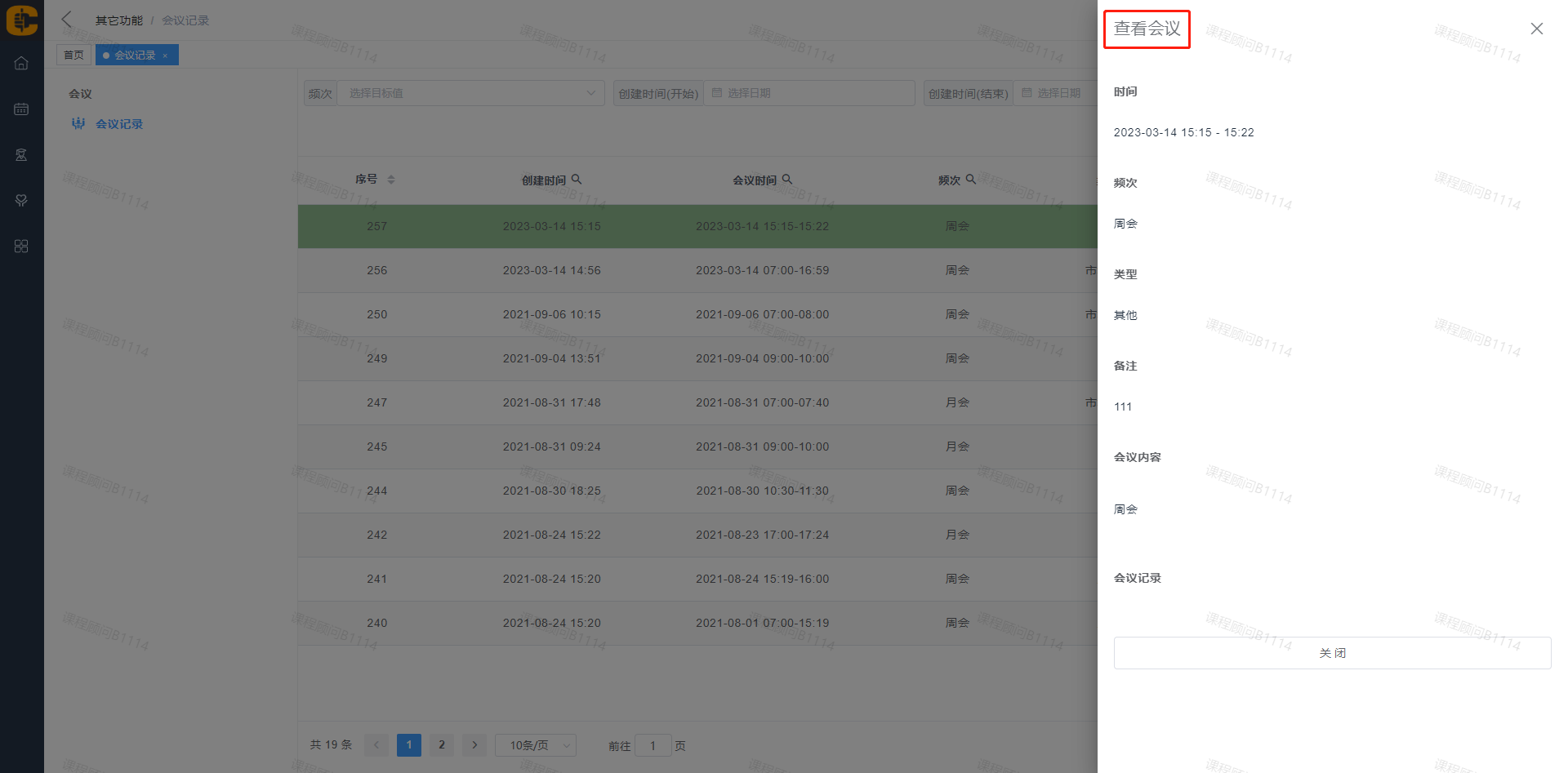Image resolution: width=1568 pixels, height=773 pixels.
Task: Click the home icon in left sidebar
Action: point(21,64)
